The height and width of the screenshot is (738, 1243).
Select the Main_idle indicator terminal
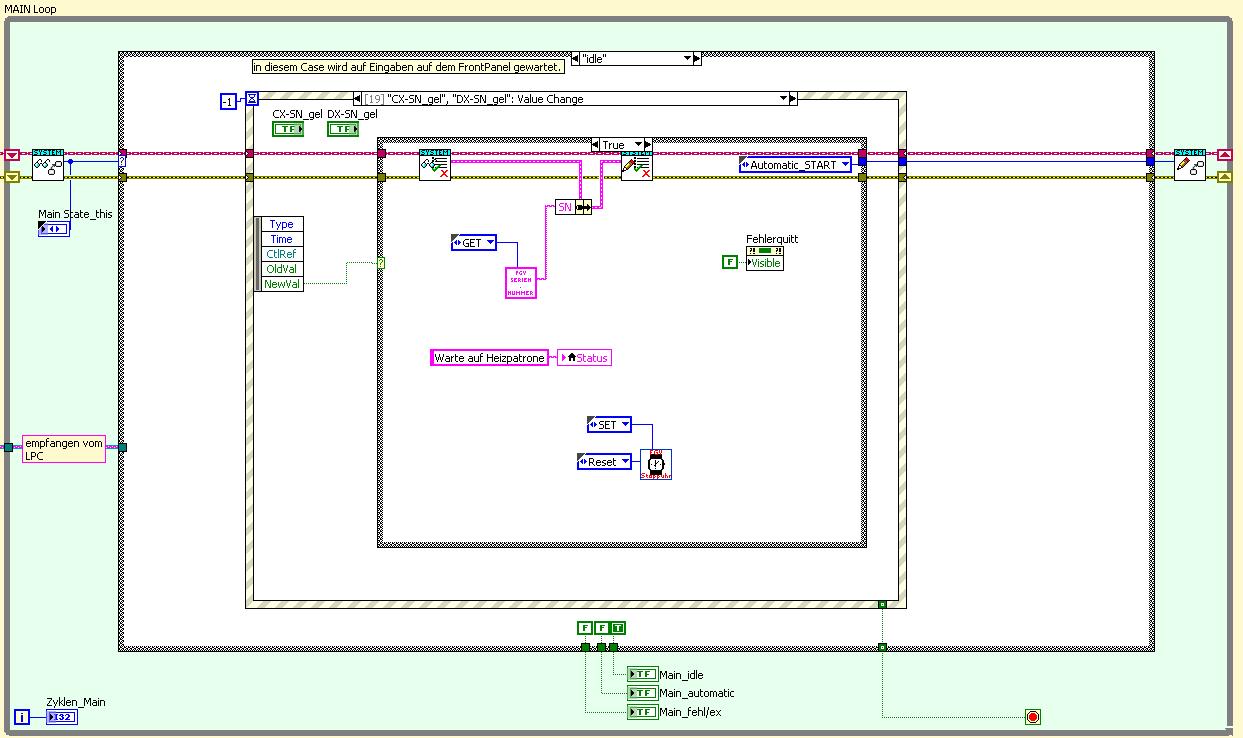(x=642, y=674)
